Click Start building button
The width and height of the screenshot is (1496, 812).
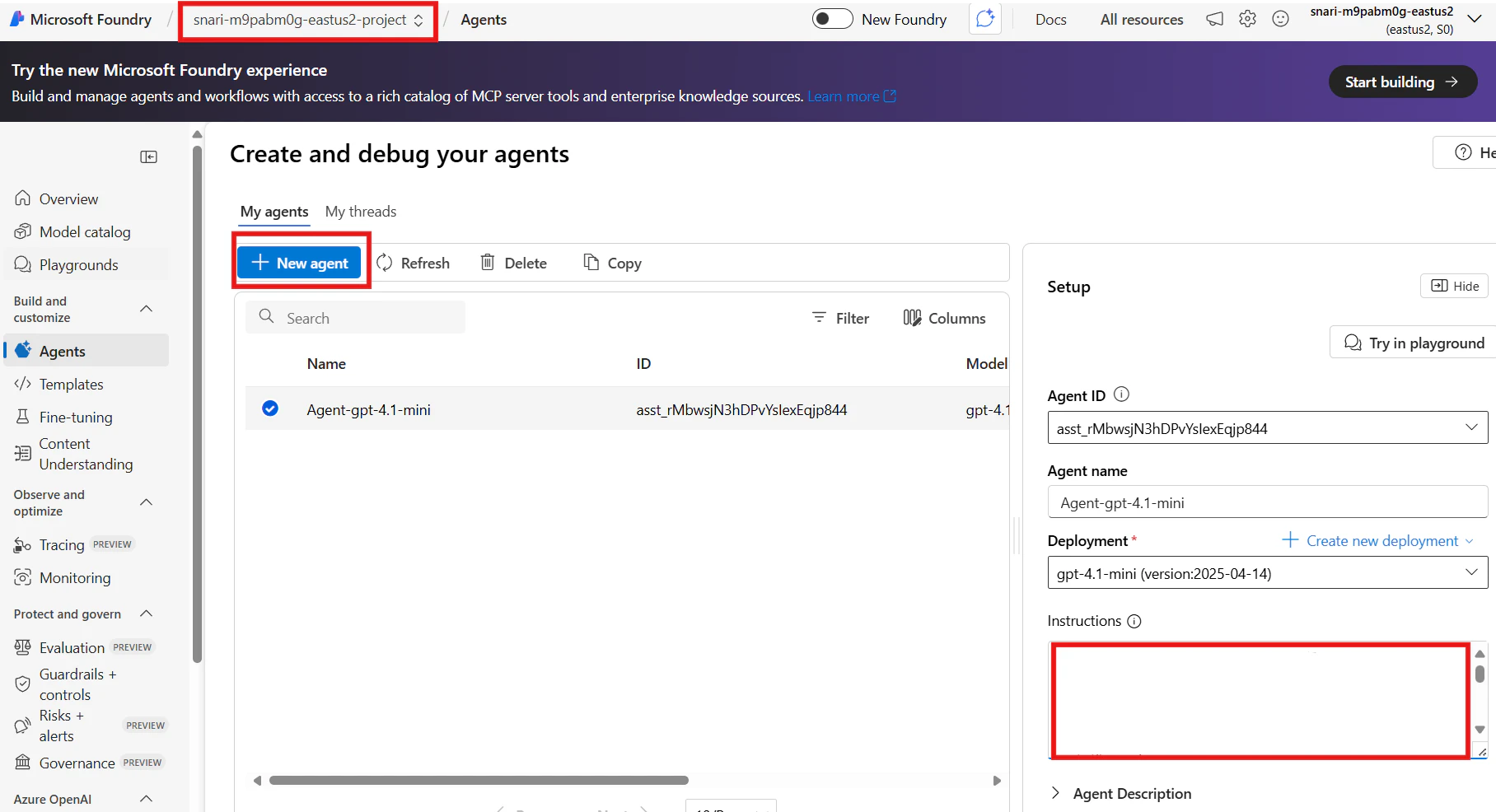click(x=1402, y=82)
